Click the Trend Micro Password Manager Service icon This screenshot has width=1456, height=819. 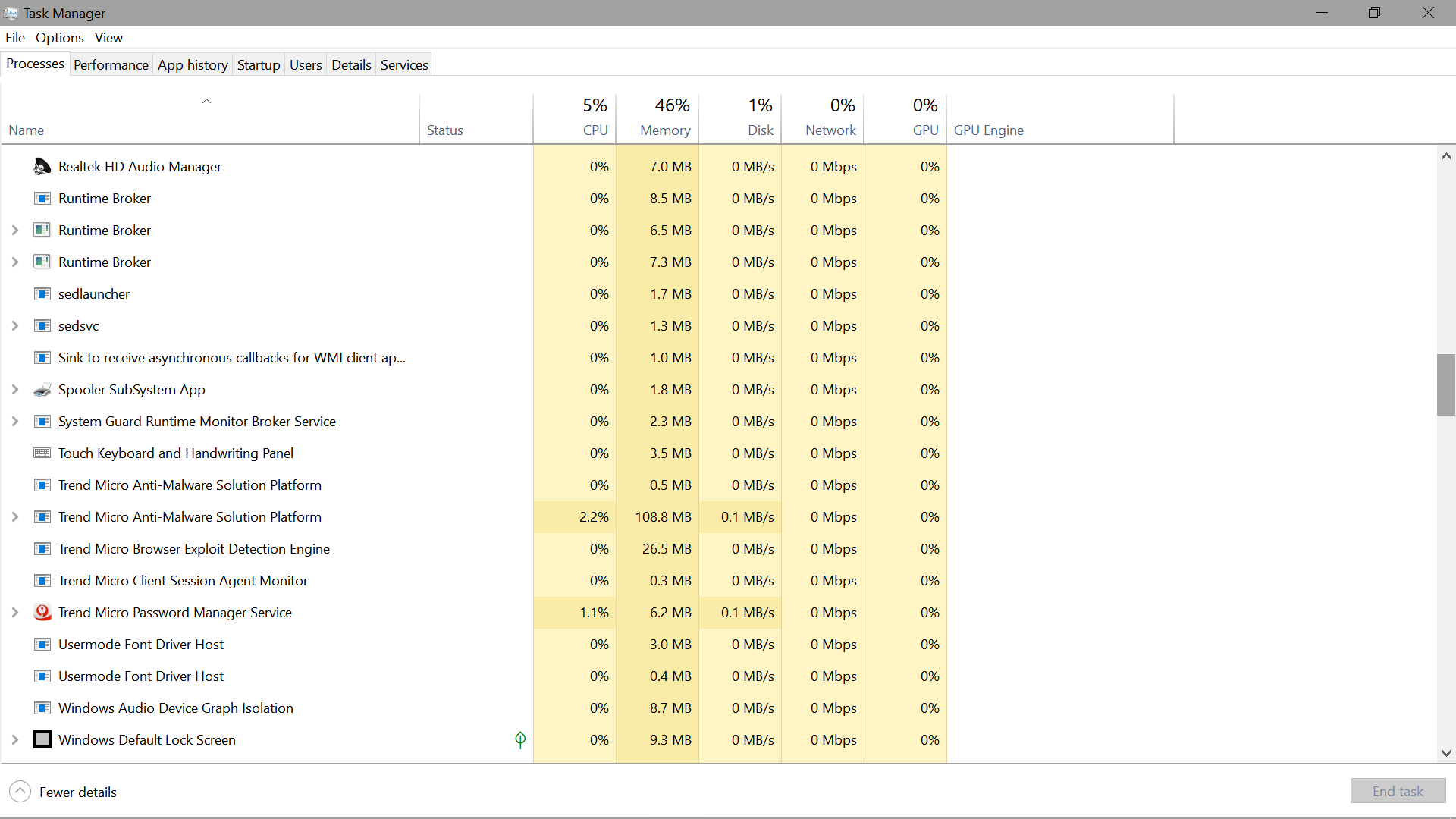click(x=42, y=613)
